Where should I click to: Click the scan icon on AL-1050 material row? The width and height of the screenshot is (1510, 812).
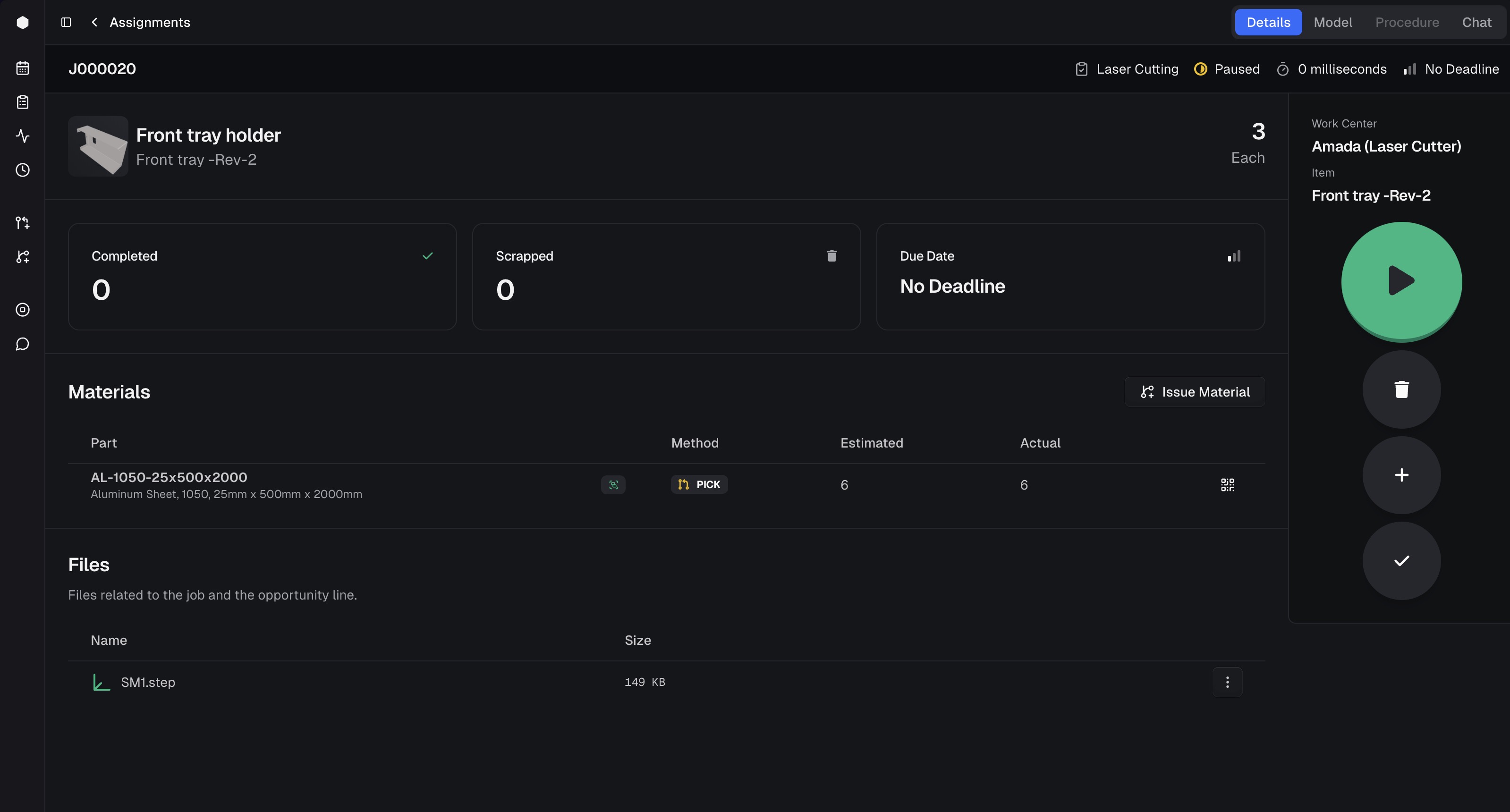tap(614, 485)
